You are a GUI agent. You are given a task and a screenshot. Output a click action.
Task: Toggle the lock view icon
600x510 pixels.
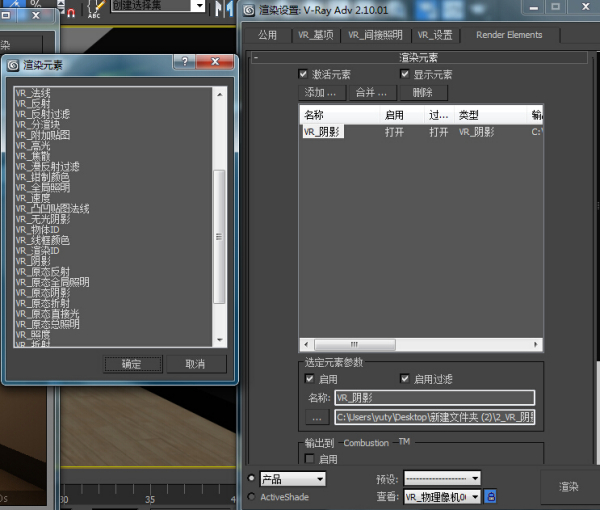coord(491,497)
